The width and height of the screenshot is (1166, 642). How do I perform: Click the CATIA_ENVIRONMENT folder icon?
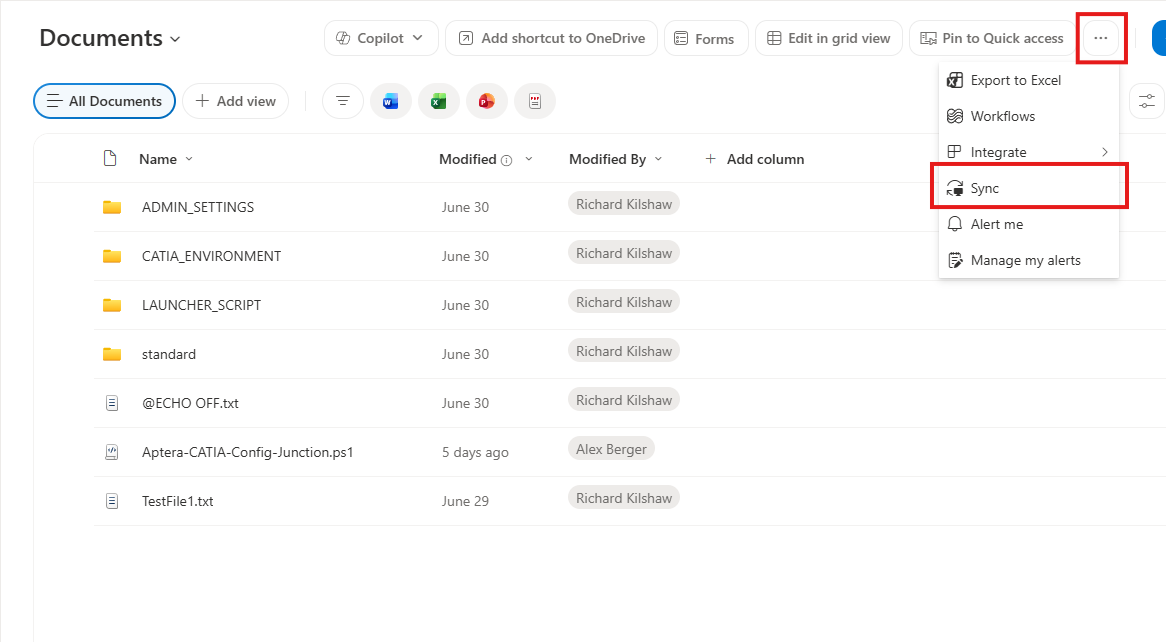pos(112,256)
